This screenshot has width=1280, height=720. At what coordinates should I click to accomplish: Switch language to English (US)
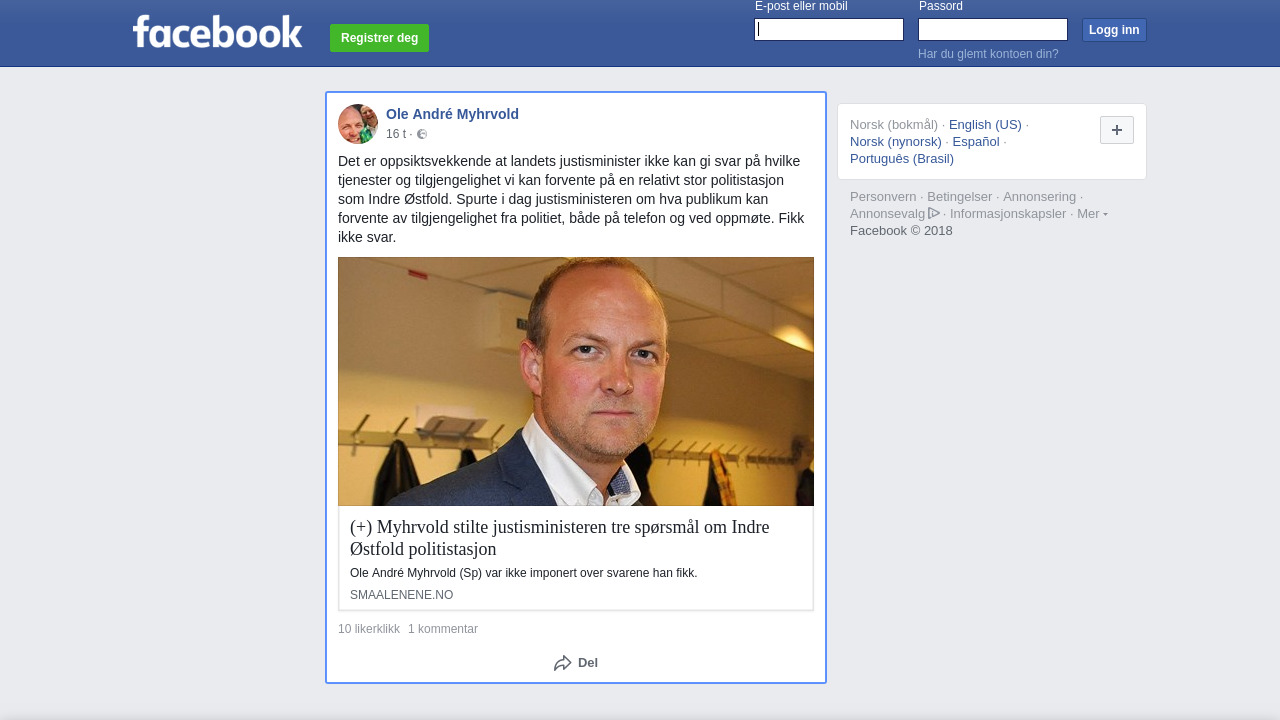point(985,125)
